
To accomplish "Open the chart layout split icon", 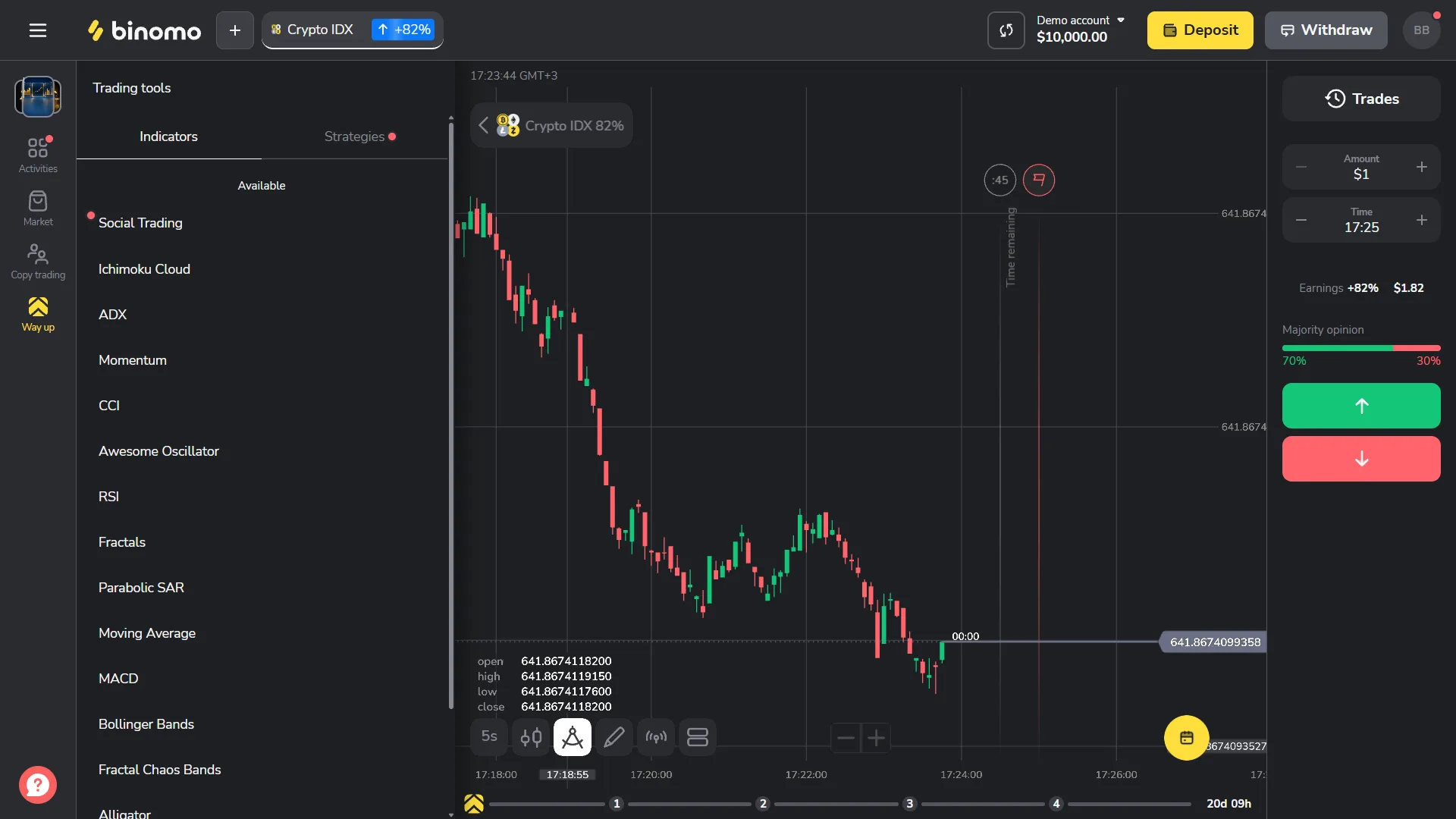I will pyautogui.click(x=698, y=737).
